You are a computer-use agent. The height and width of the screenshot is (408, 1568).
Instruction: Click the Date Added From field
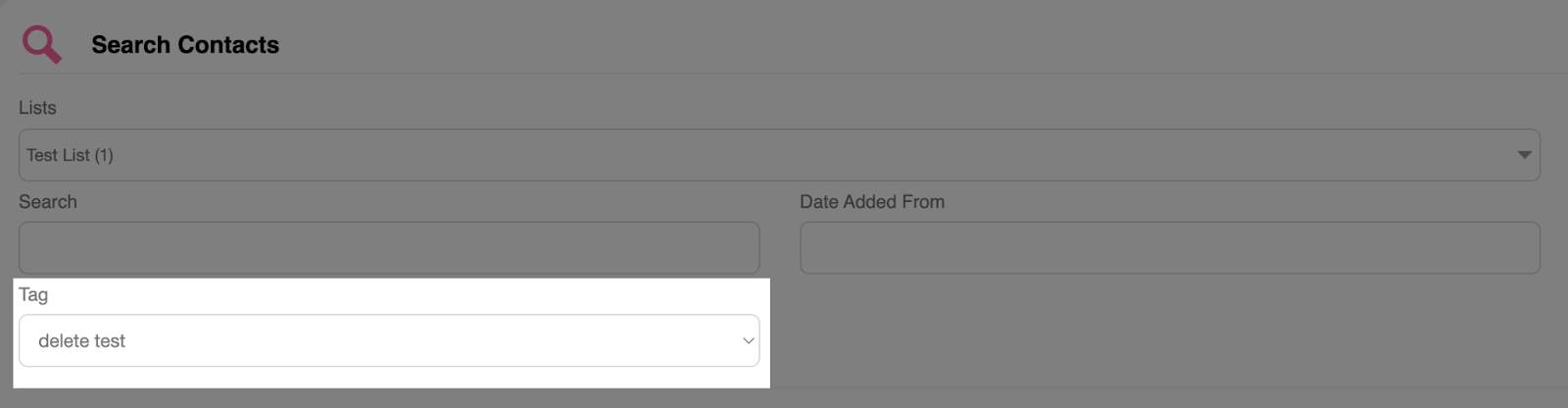pyautogui.click(x=1169, y=247)
